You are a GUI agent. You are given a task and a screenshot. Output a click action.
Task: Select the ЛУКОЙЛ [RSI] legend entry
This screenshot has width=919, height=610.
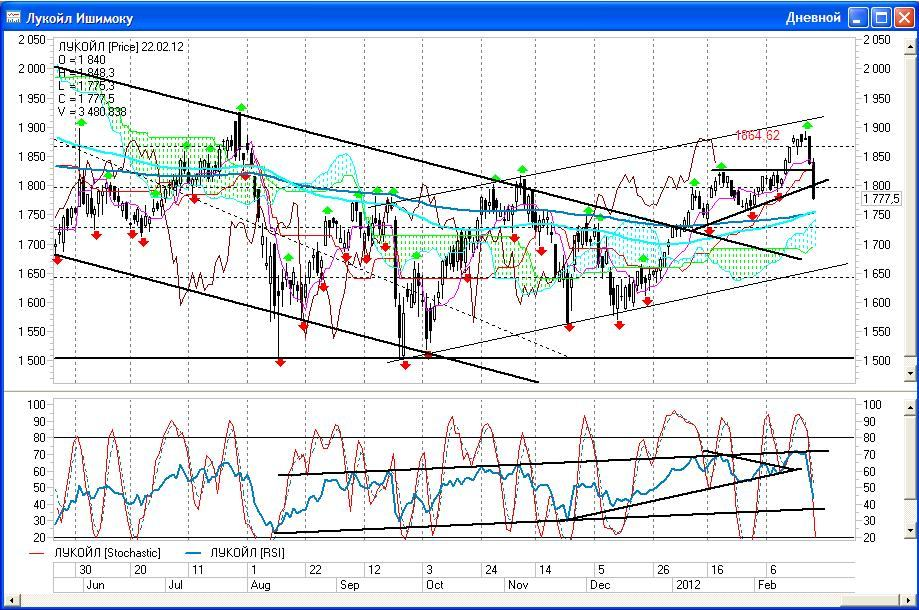click(235, 553)
